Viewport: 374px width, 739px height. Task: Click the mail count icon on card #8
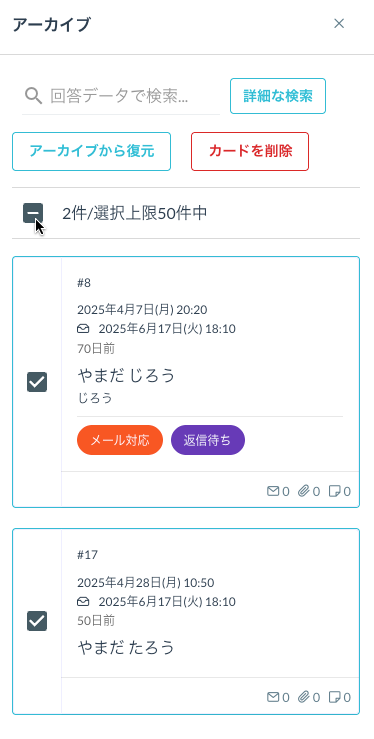click(x=273, y=491)
